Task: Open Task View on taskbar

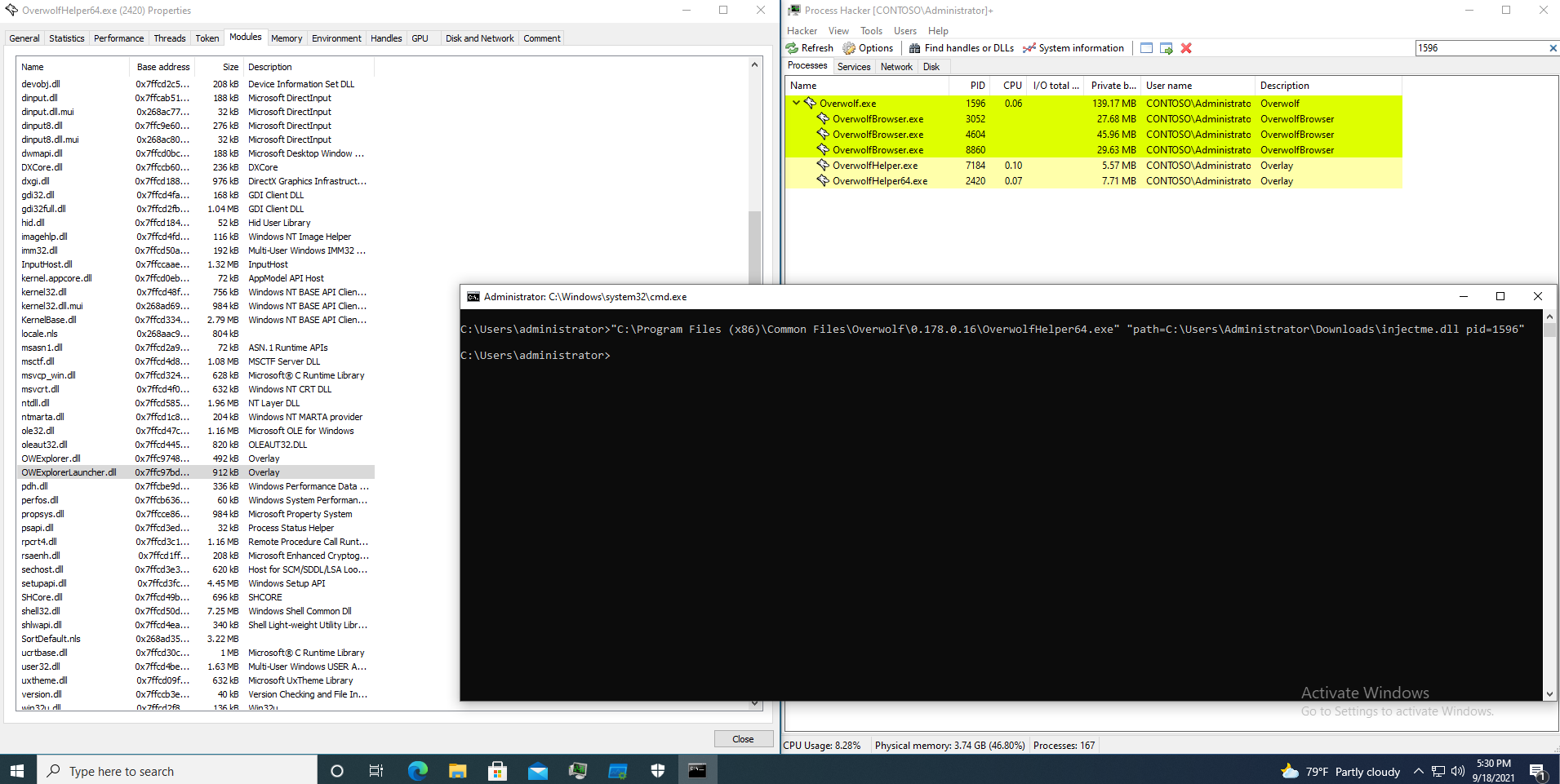Action: tap(376, 770)
